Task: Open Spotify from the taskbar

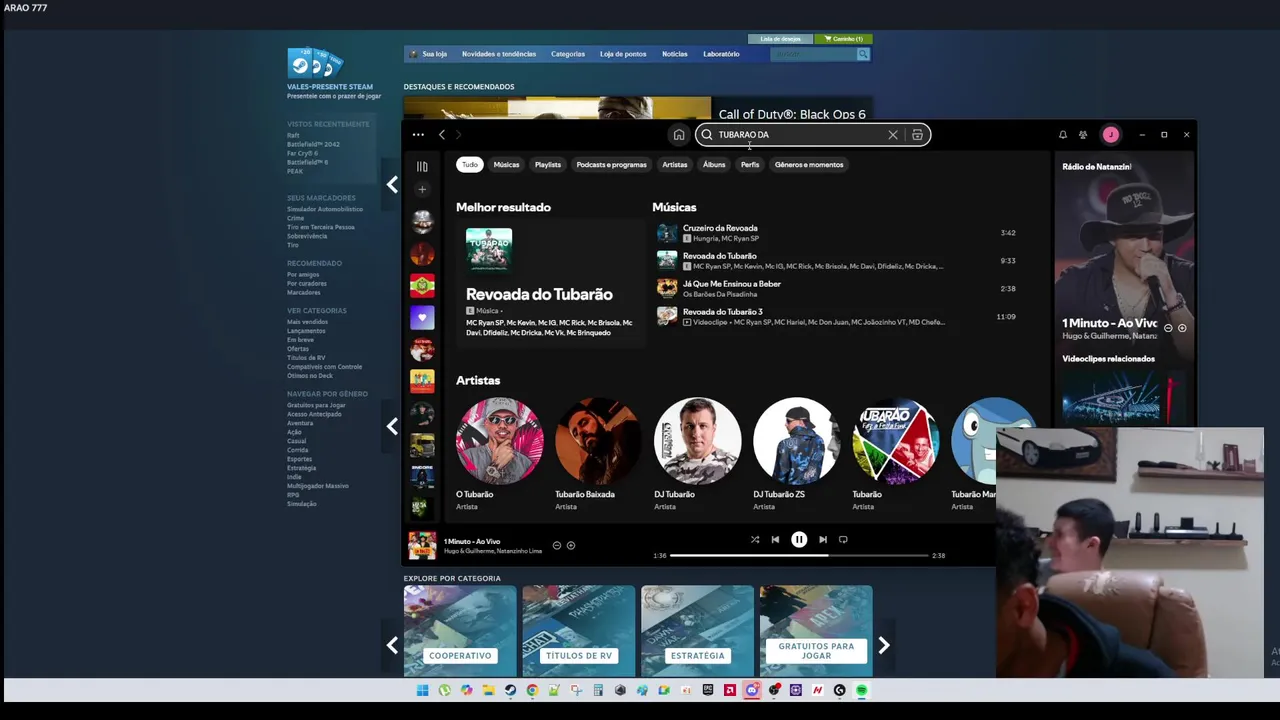Action: [x=861, y=690]
